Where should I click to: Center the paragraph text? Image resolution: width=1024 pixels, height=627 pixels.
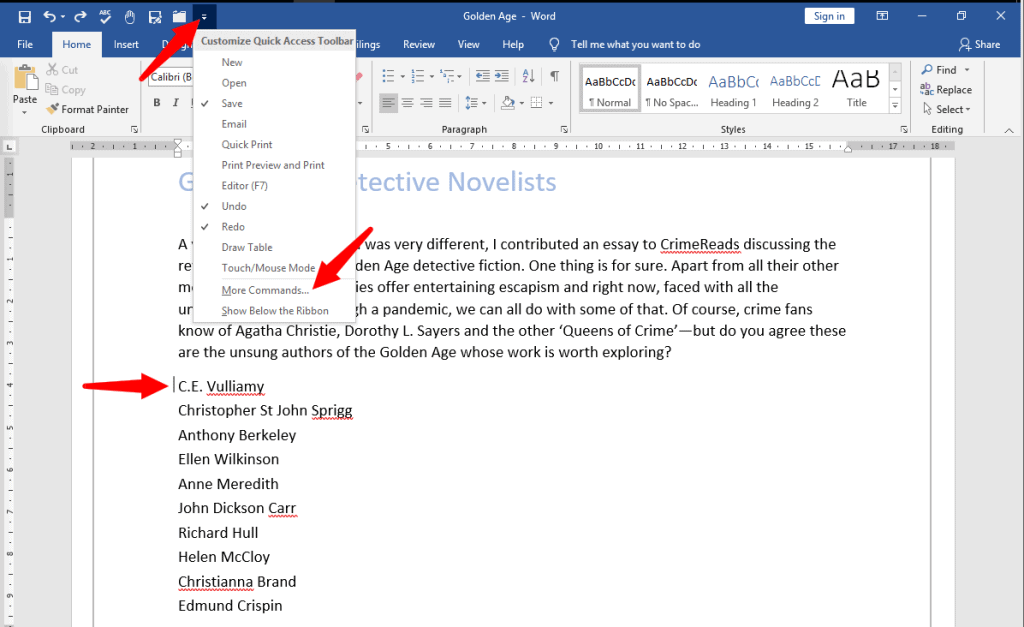pyautogui.click(x=408, y=103)
